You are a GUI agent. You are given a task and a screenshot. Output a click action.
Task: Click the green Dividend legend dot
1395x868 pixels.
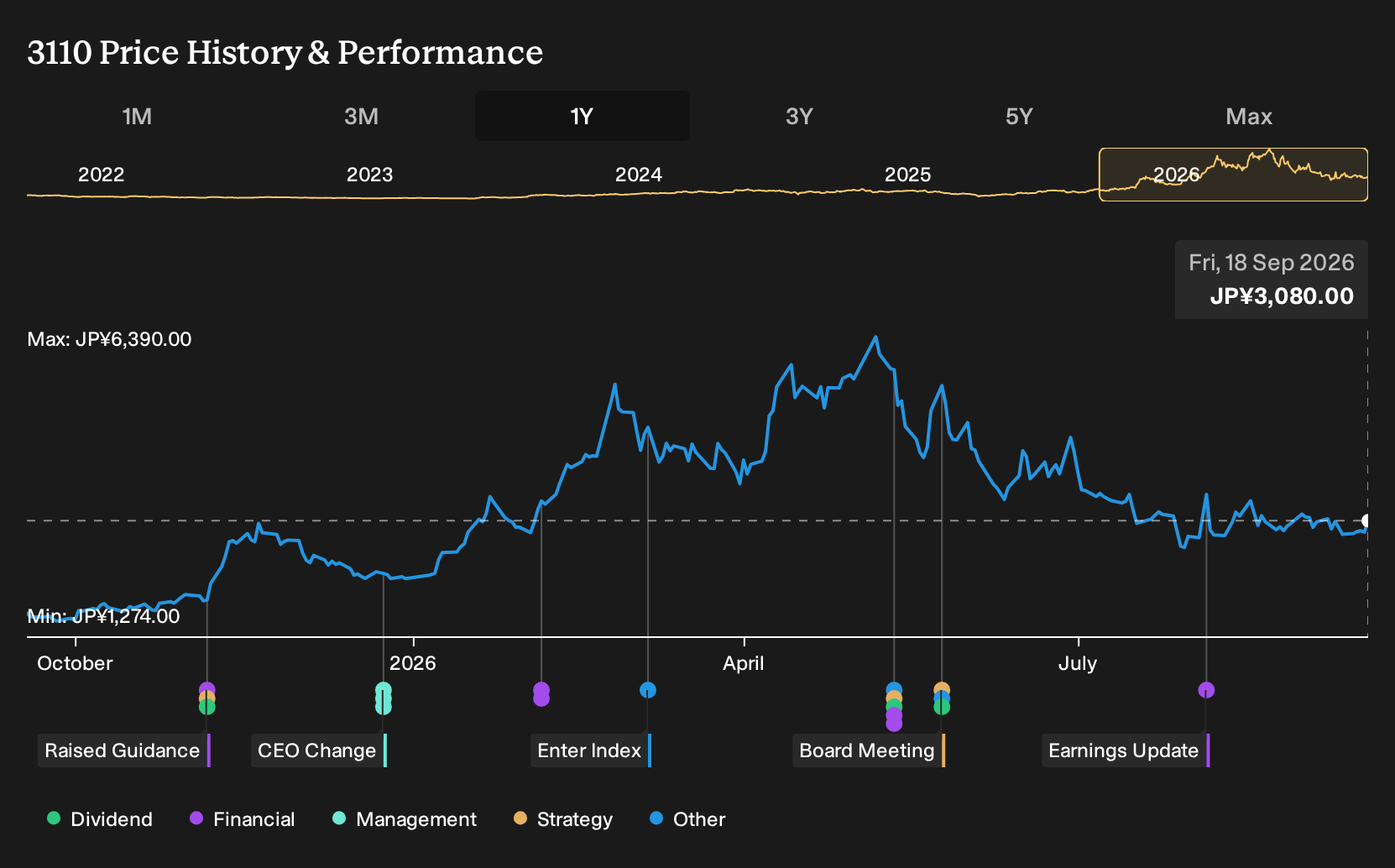54,818
